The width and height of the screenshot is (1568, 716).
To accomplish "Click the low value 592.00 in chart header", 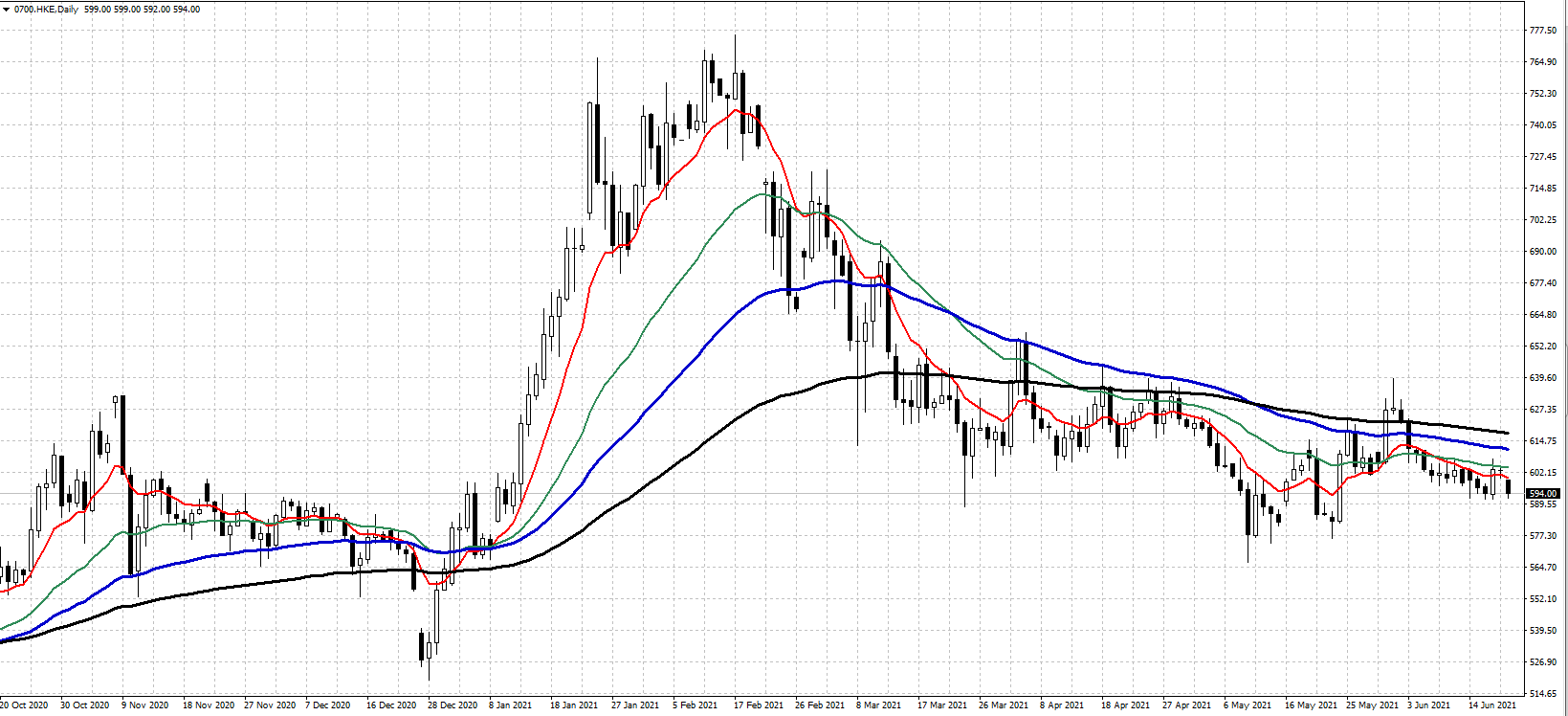I will tap(158, 10).
